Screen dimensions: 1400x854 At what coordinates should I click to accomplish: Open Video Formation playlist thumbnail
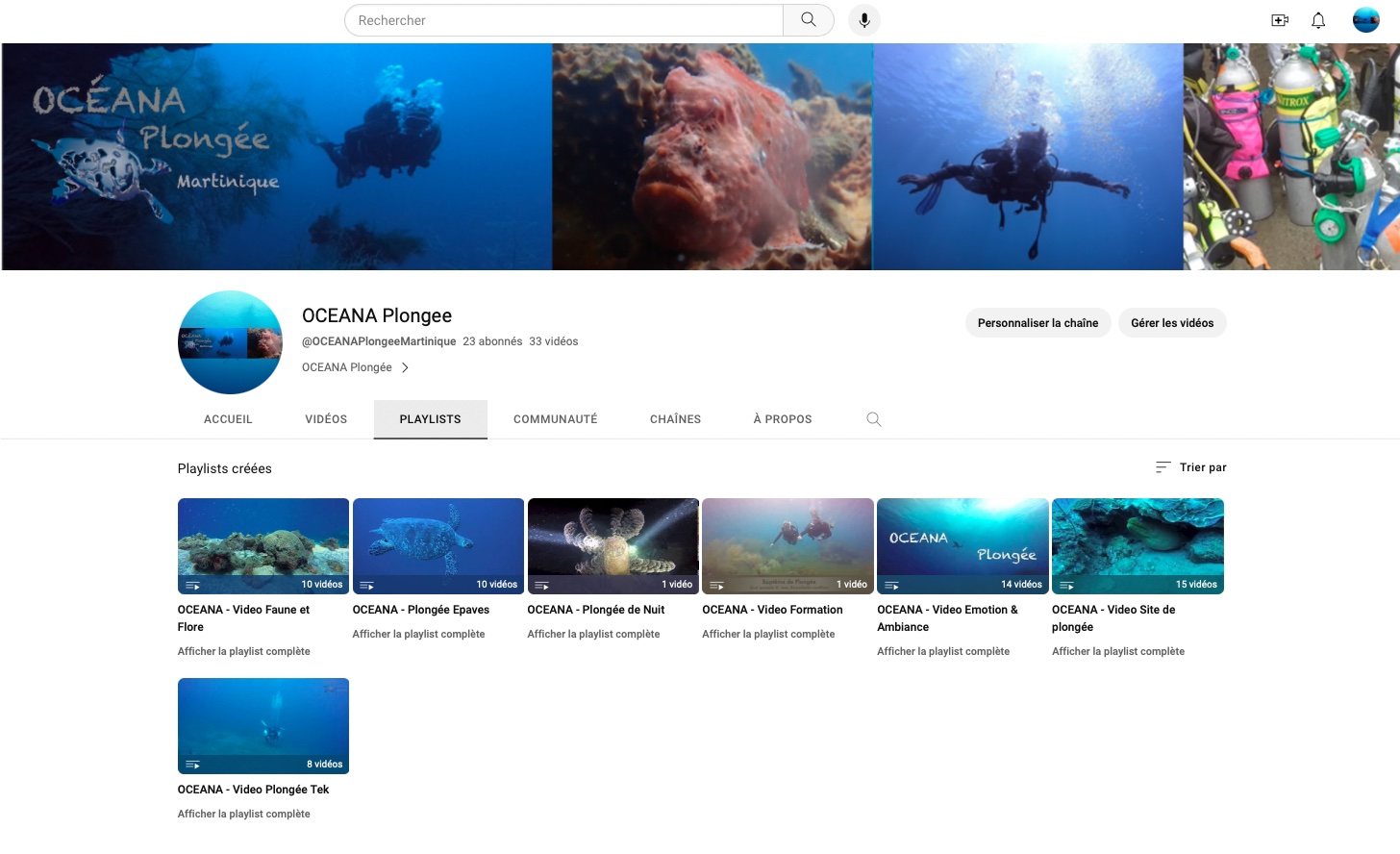click(x=787, y=546)
